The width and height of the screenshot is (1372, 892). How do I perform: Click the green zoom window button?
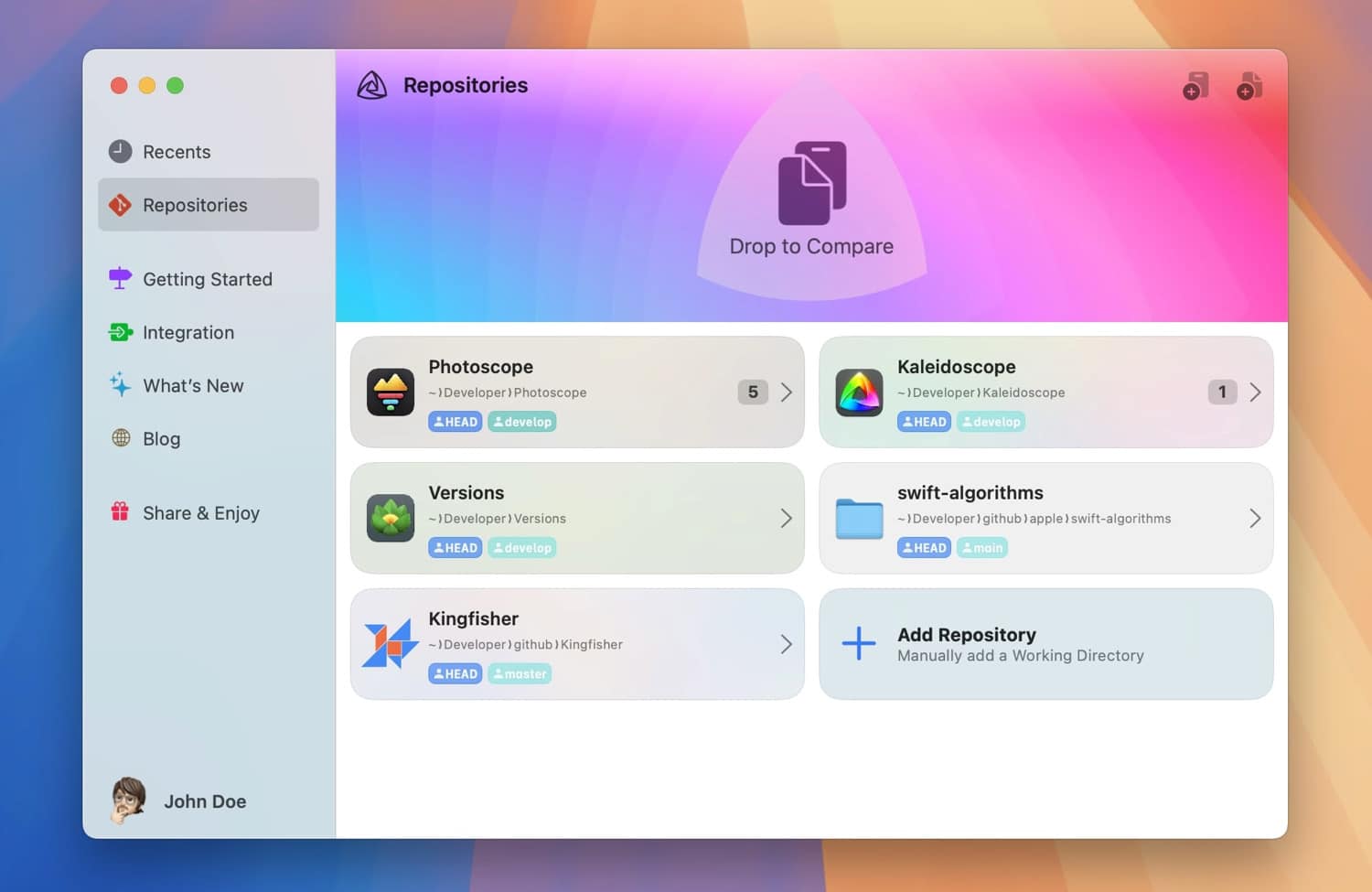pyautogui.click(x=175, y=85)
